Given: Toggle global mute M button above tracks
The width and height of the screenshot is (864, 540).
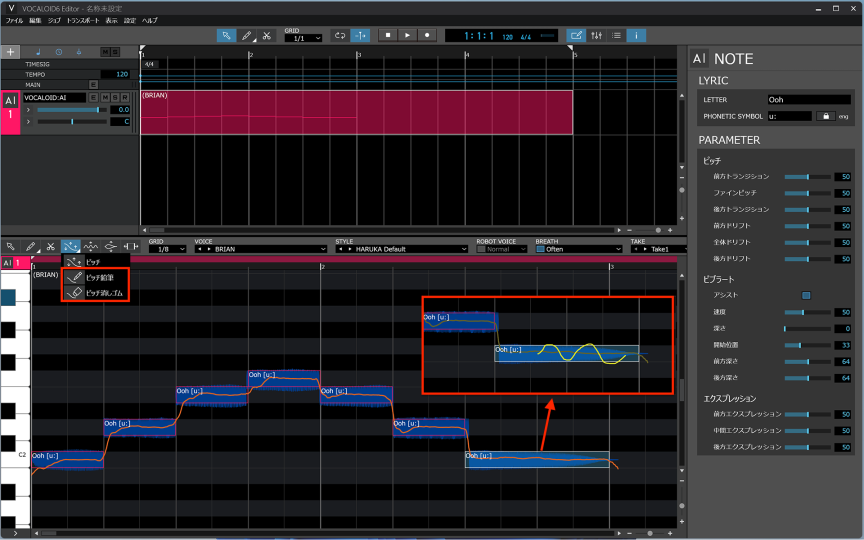Looking at the screenshot, I should pyautogui.click(x=105, y=52).
